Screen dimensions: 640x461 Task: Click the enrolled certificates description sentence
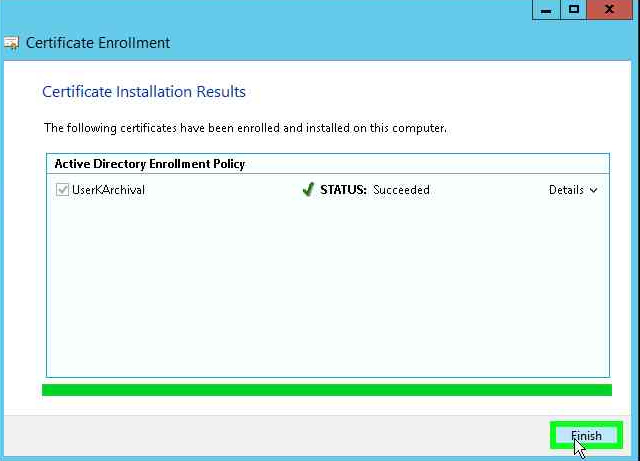245,128
